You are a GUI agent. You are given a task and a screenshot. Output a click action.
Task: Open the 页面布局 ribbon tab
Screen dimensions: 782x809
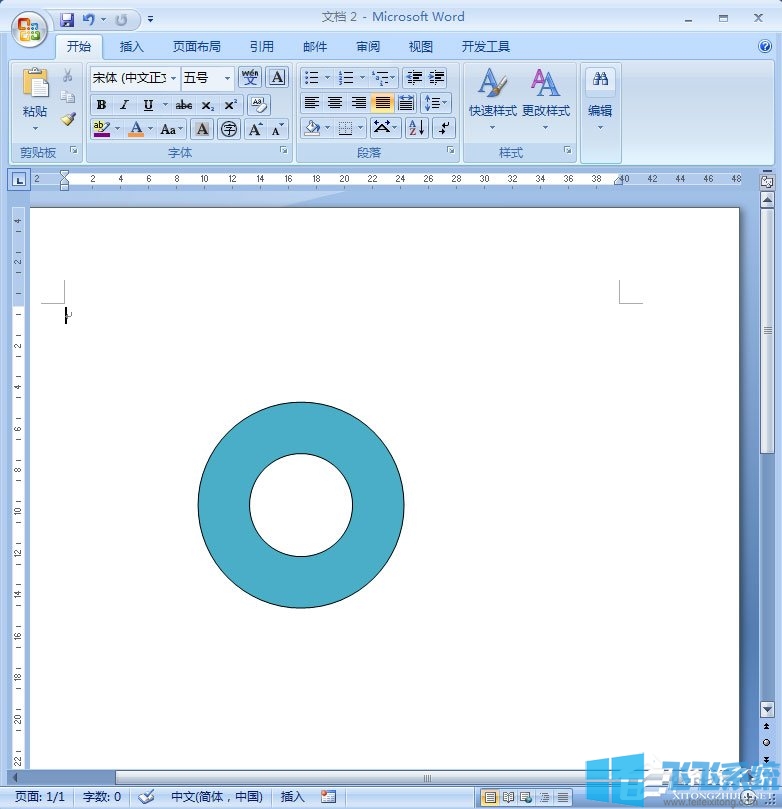click(x=196, y=46)
